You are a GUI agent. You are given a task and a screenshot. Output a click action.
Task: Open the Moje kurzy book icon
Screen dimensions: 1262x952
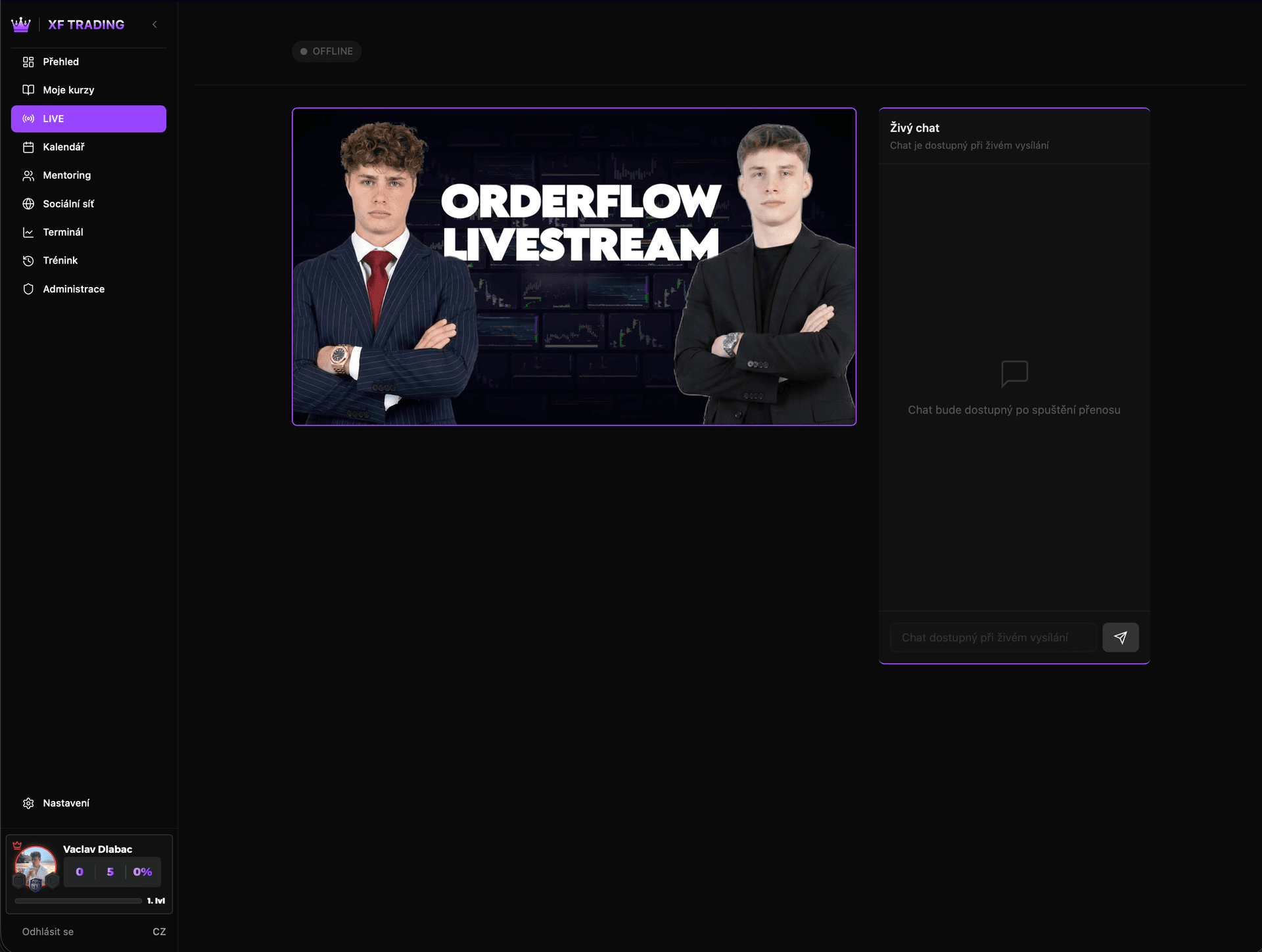tap(28, 90)
